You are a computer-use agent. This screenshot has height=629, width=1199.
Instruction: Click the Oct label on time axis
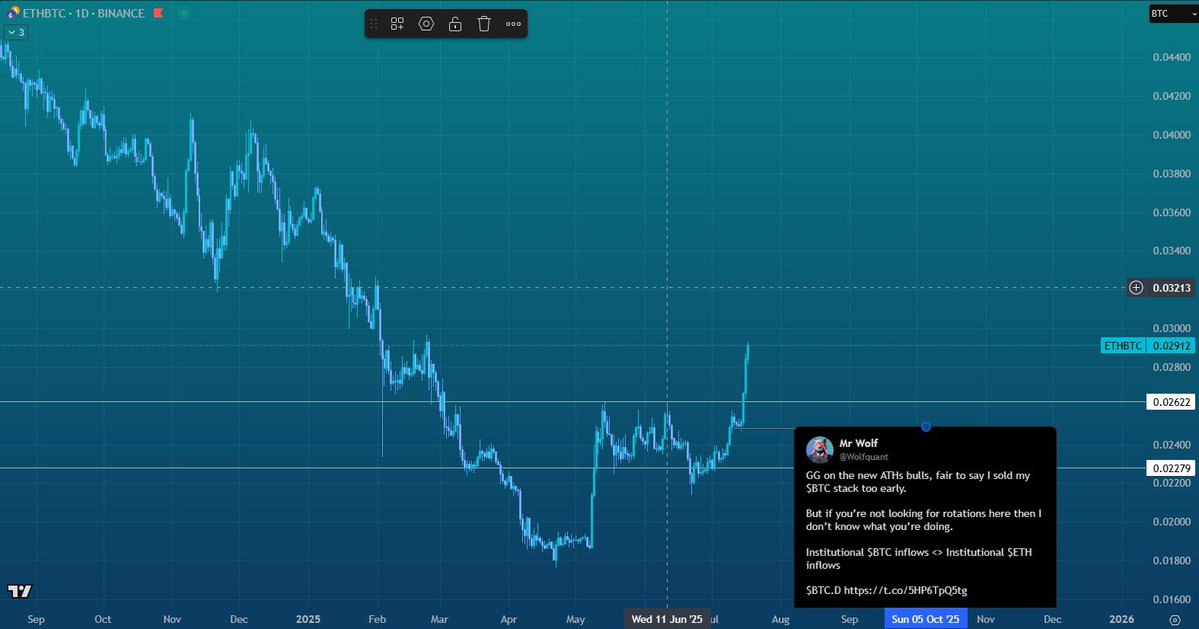coord(102,619)
